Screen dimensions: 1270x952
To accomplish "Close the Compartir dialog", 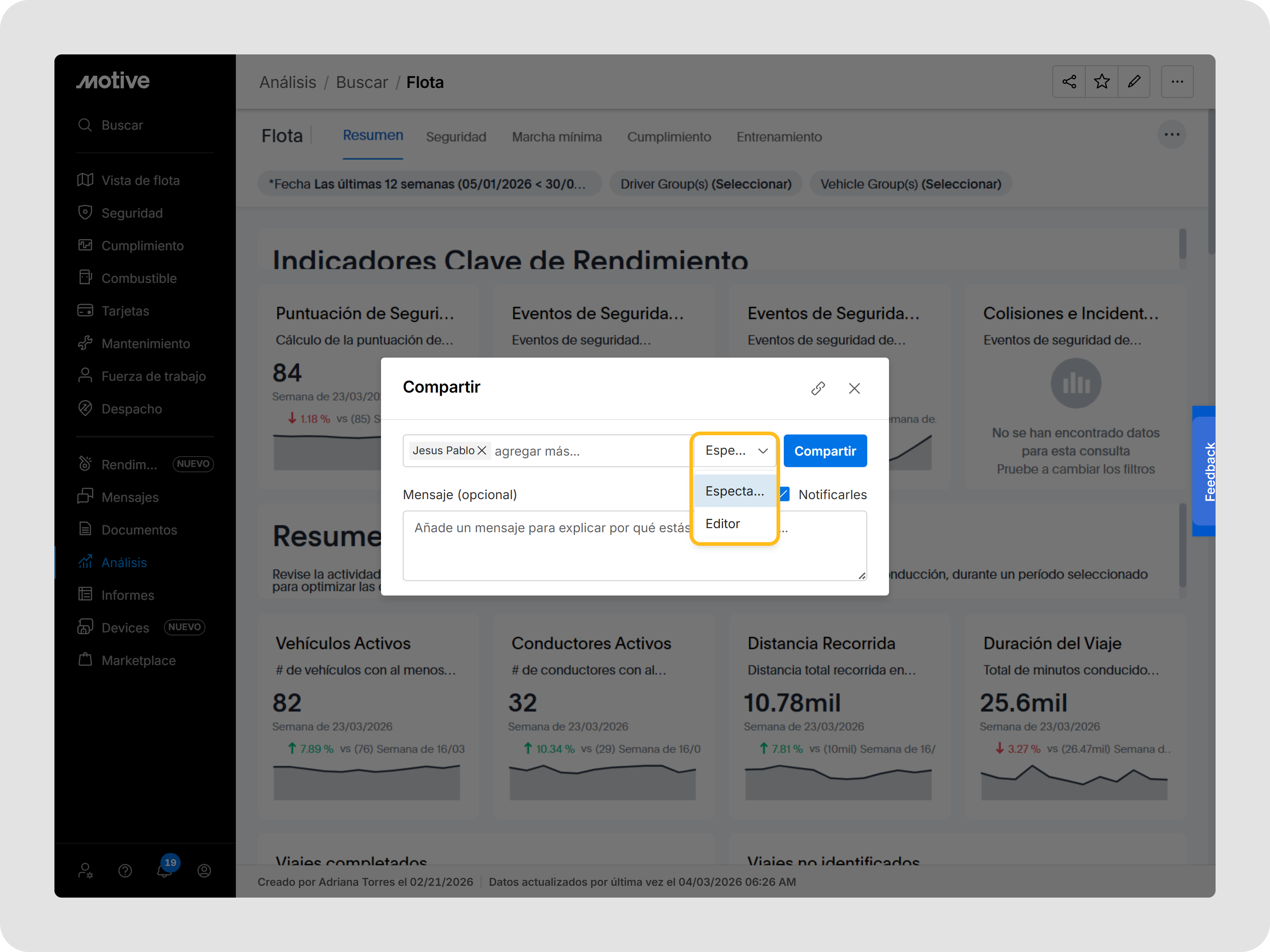I will click(854, 389).
